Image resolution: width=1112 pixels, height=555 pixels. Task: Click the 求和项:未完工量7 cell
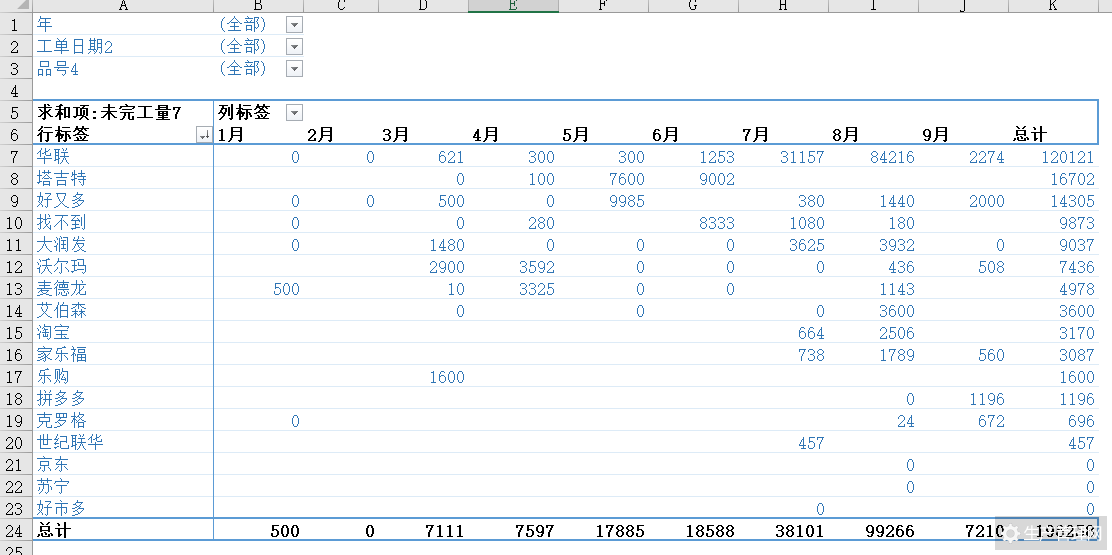point(109,113)
